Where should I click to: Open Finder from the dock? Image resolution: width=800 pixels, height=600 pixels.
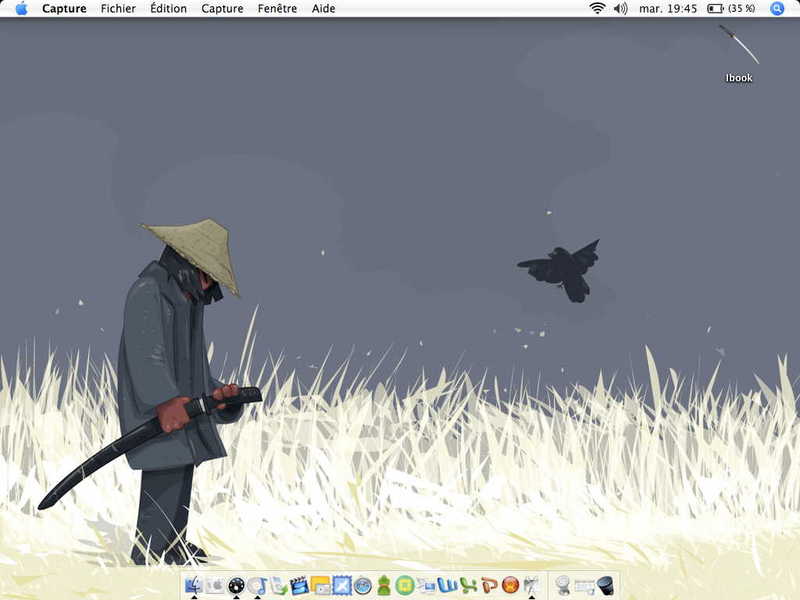(194, 585)
